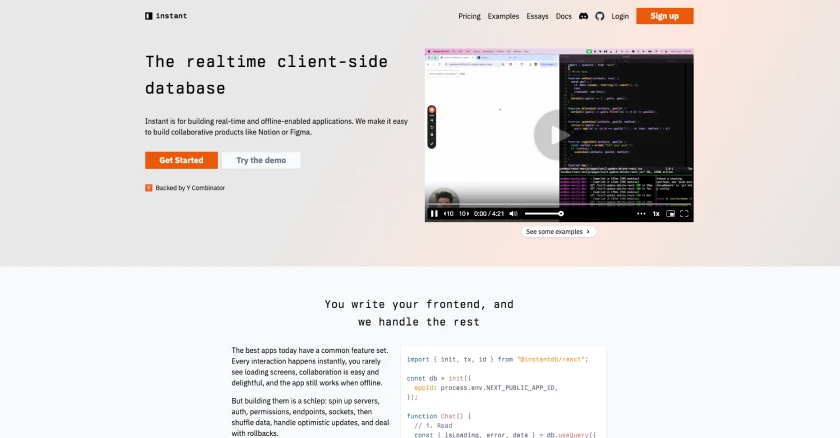Click the orange Sign up button
The width and height of the screenshot is (840, 438).
coord(665,16)
